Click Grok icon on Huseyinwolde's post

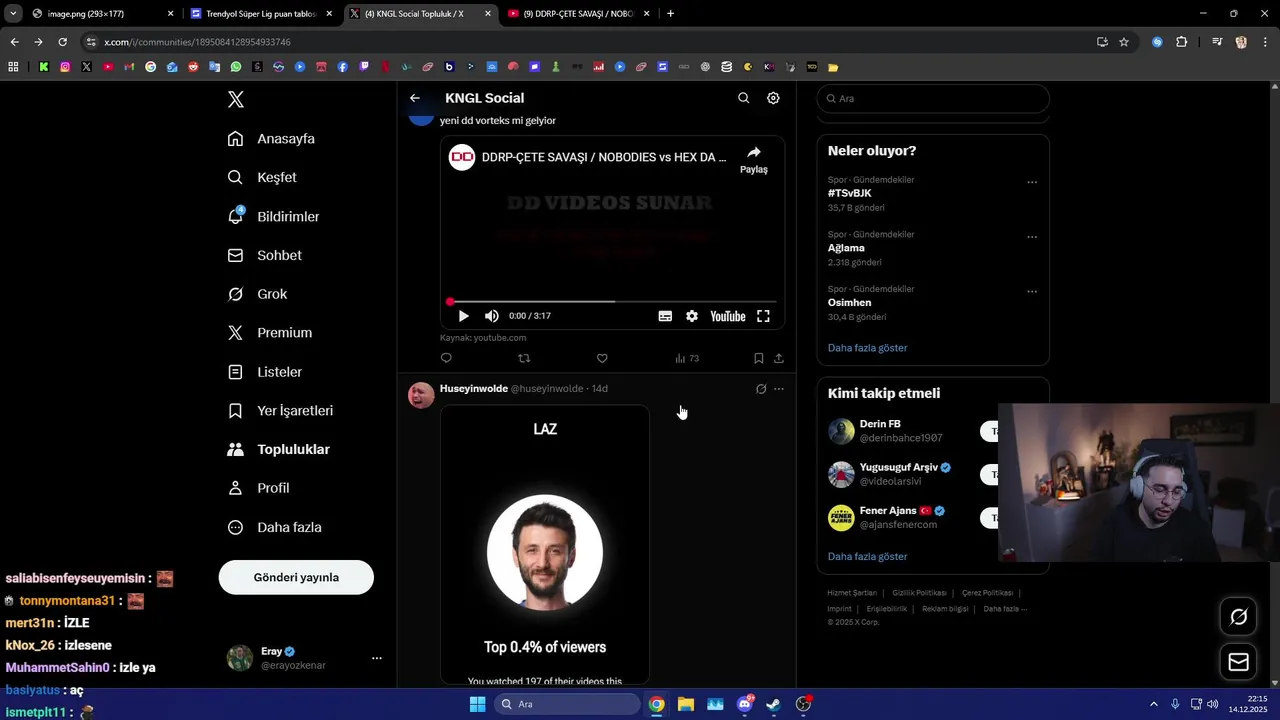761,389
